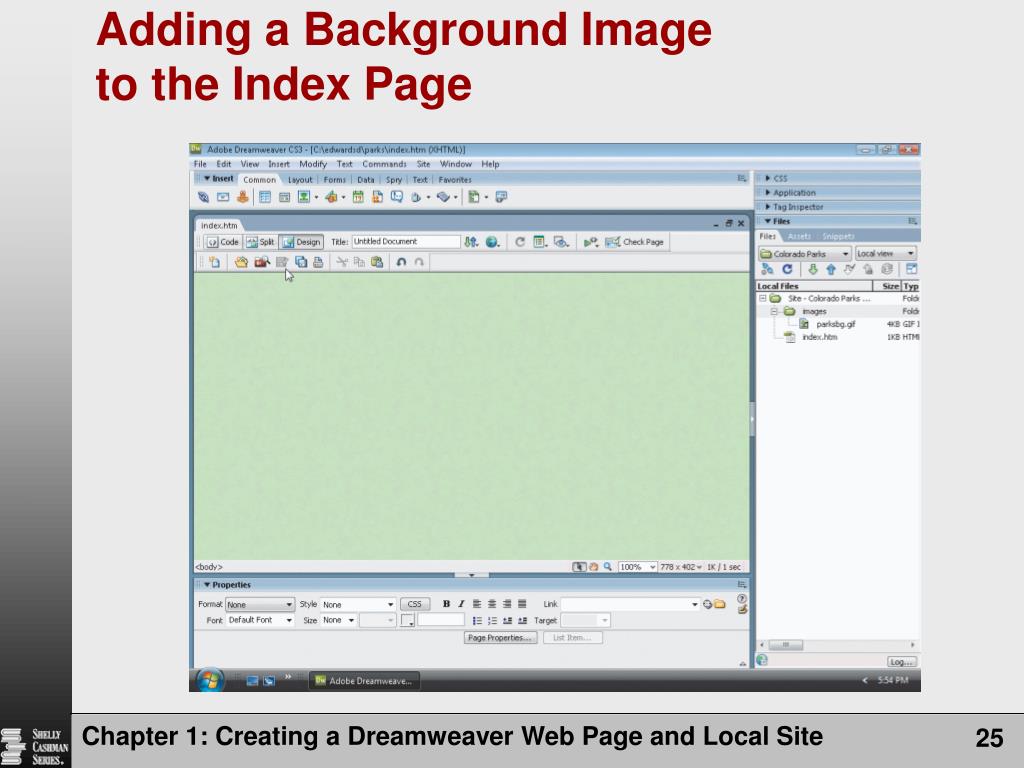Align text center in Properties
The height and width of the screenshot is (768, 1024).
click(x=492, y=604)
